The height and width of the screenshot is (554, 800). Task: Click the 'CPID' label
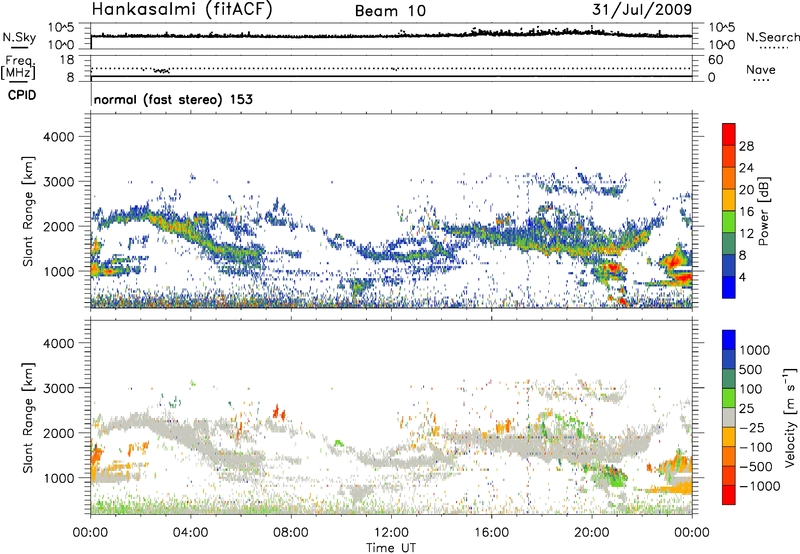[22, 95]
